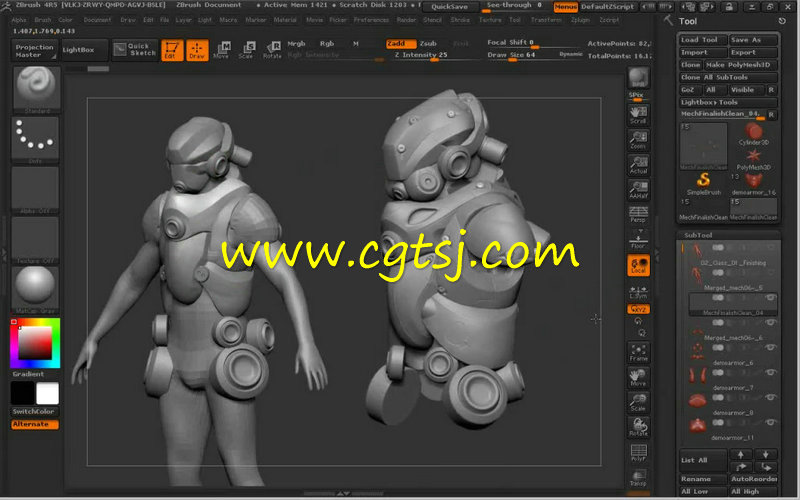Select the SimpleBrush tool
This screenshot has width=800, height=500.
click(x=704, y=184)
